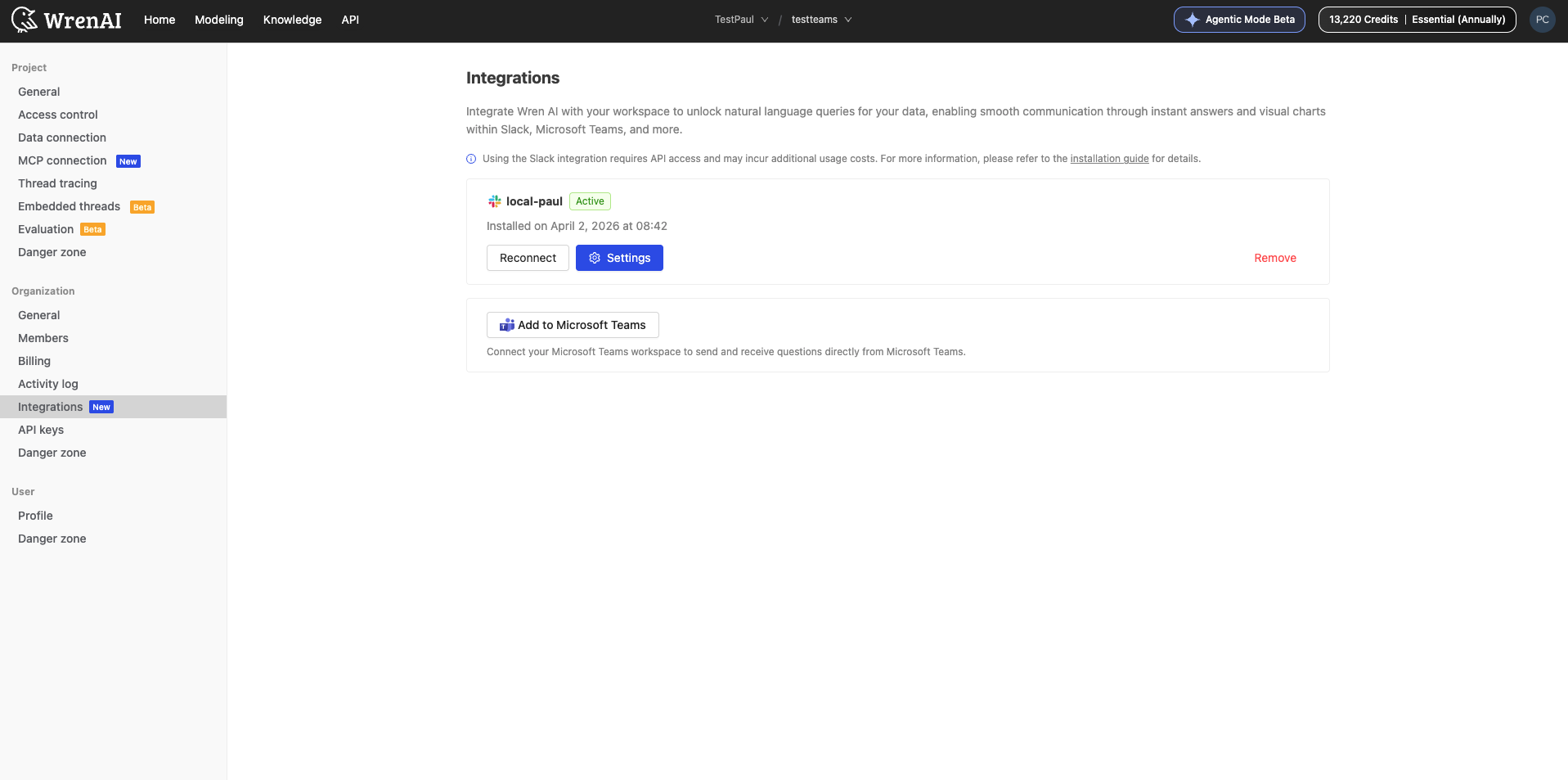1568x780 pixels.
Task: Click Add to Microsoft Teams button
Action: pos(573,325)
